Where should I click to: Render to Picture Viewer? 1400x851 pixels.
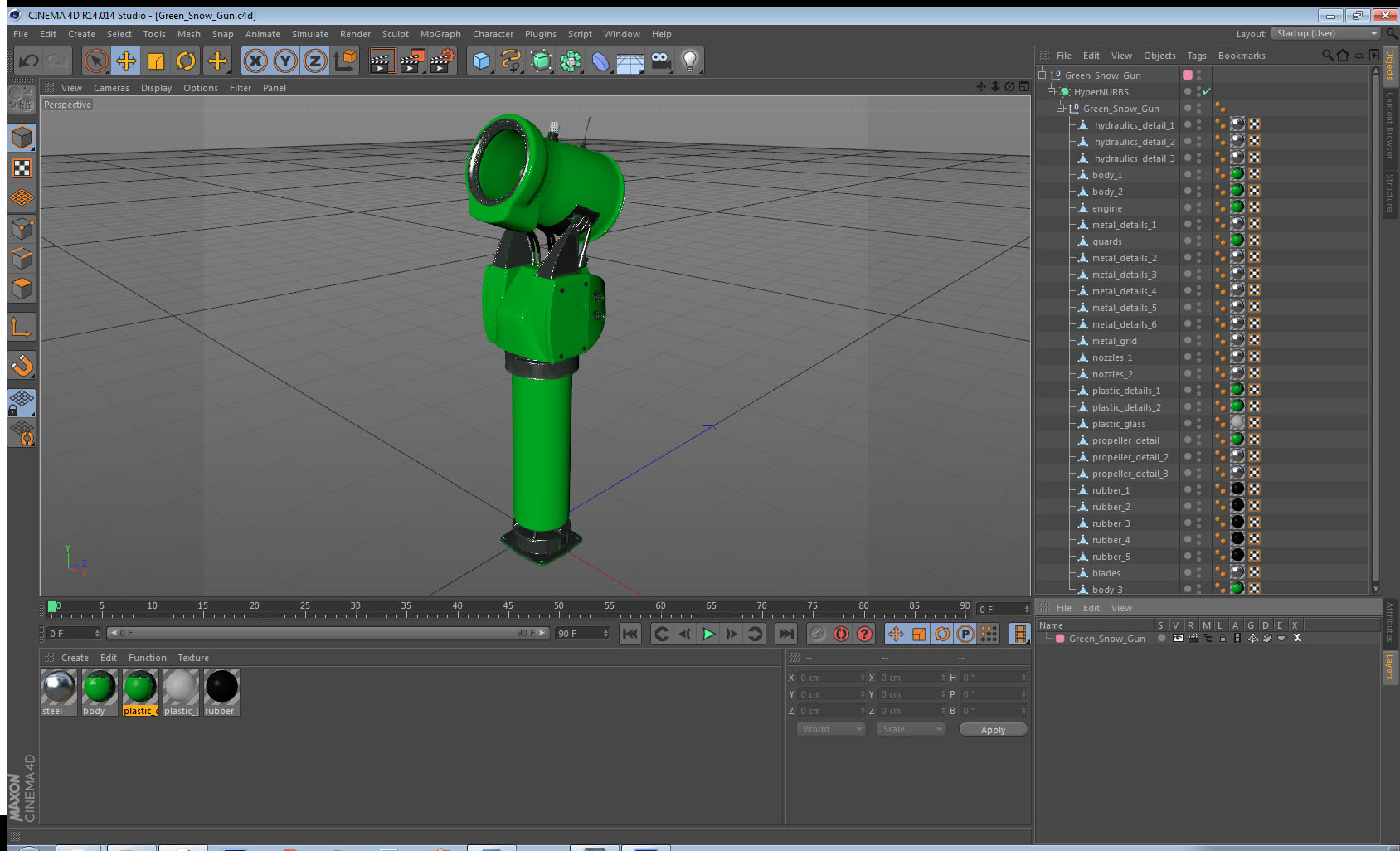412,61
